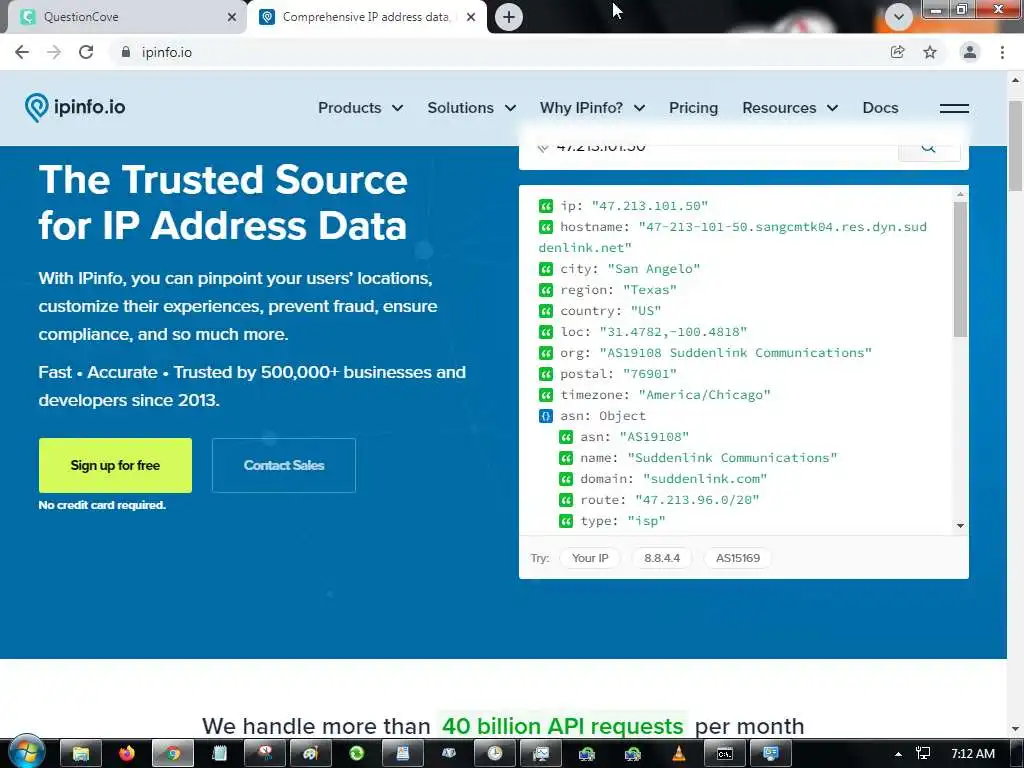Click the IP search magnifier button
Screen dimensions: 1024x768
(x=929, y=149)
